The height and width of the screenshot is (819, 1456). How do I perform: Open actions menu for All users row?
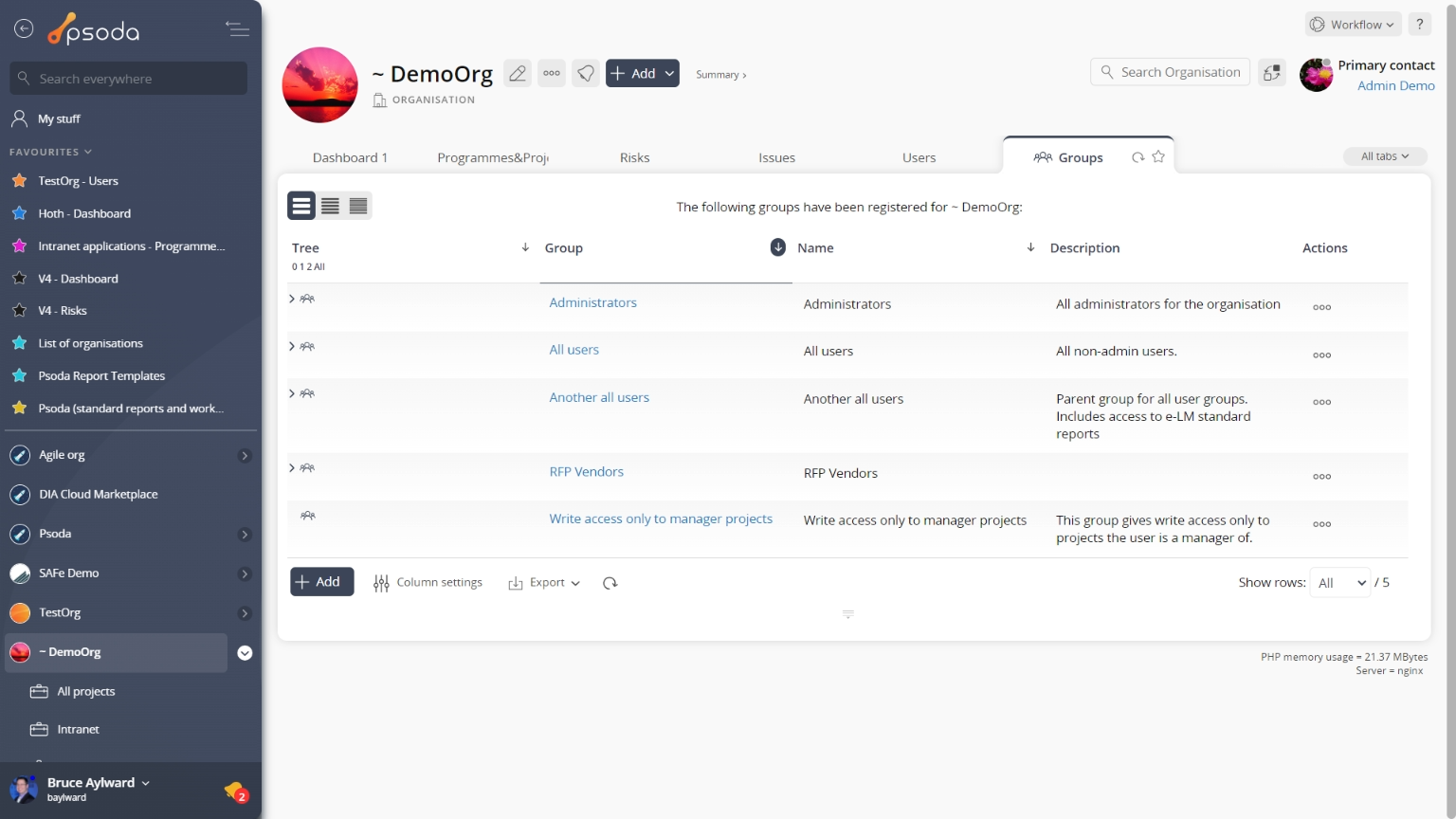[x=1321, y=355]
